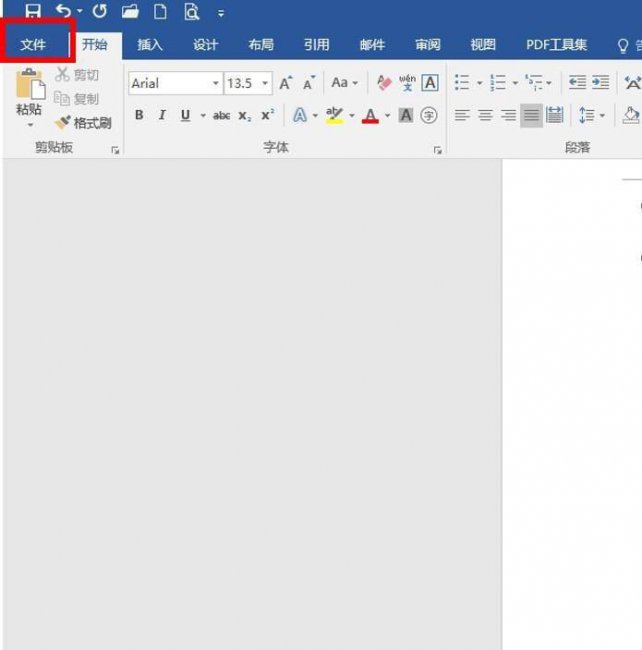Apply the yellow text highlight color
642x650 pixels.
(x=334, y=115)
